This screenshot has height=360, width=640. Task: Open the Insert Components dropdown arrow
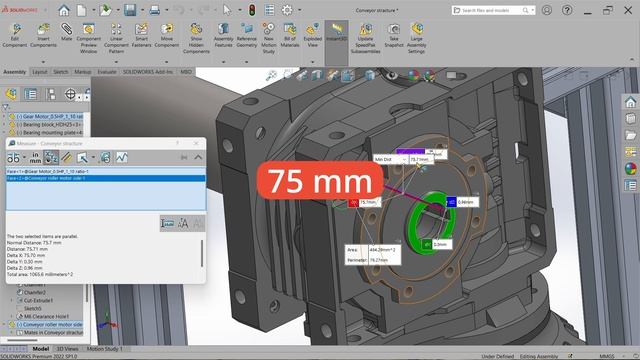pos(43,62)
